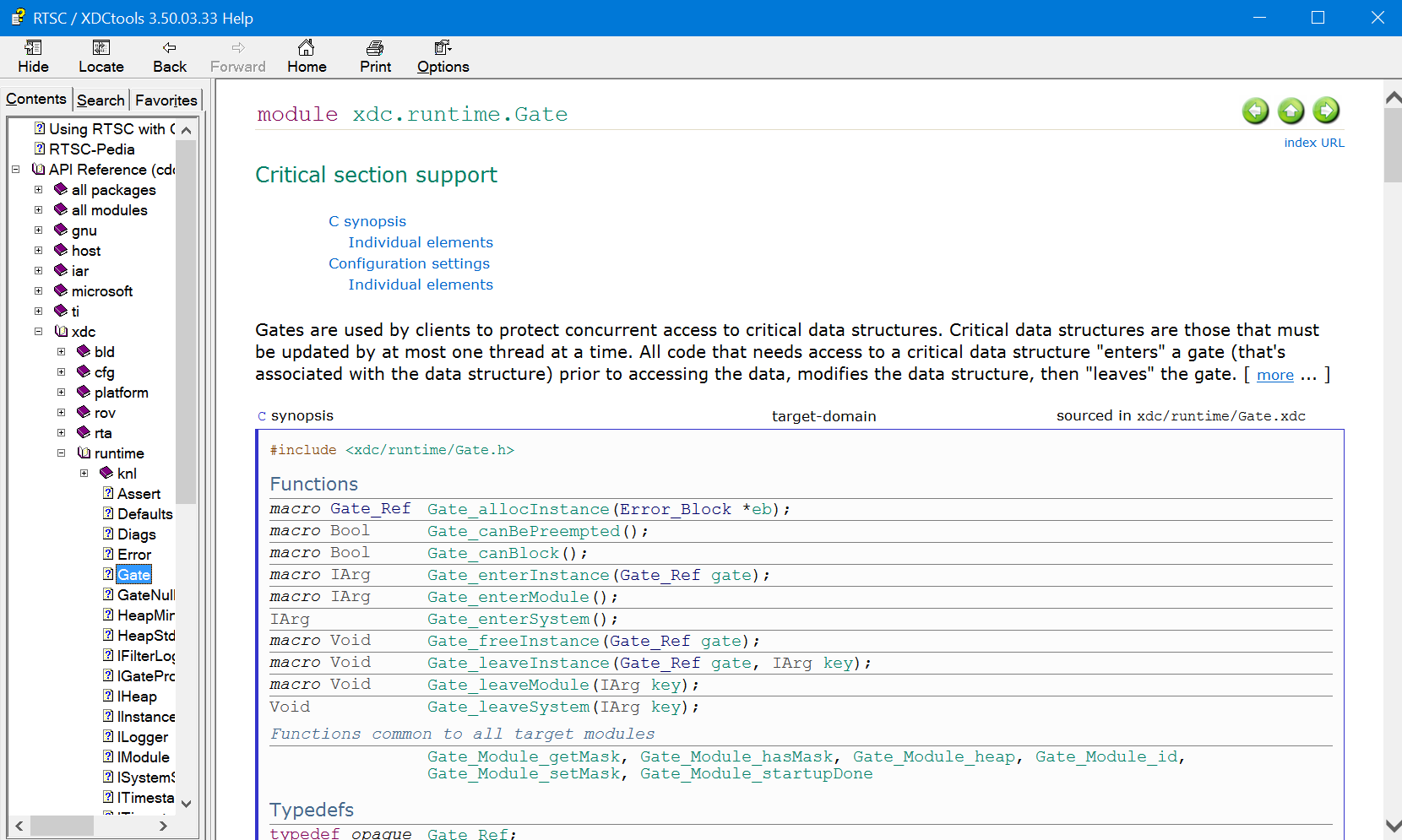This screenshot has height=840, width=1402.
Task: Click the all packages book icon
Action: (x=61, y=189)
